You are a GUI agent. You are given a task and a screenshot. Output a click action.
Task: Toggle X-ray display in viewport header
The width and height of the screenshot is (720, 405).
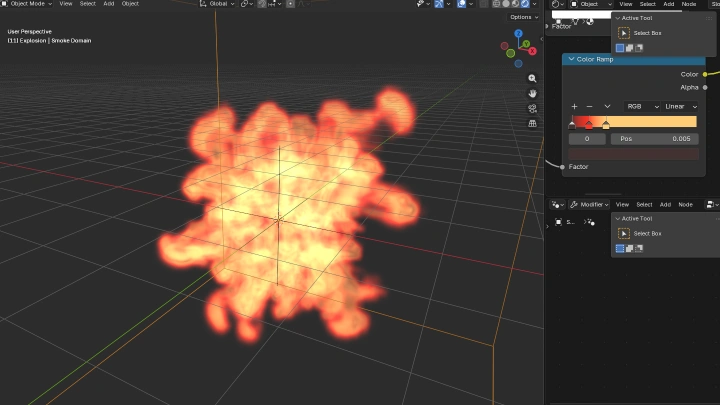(x=484, y=4)
